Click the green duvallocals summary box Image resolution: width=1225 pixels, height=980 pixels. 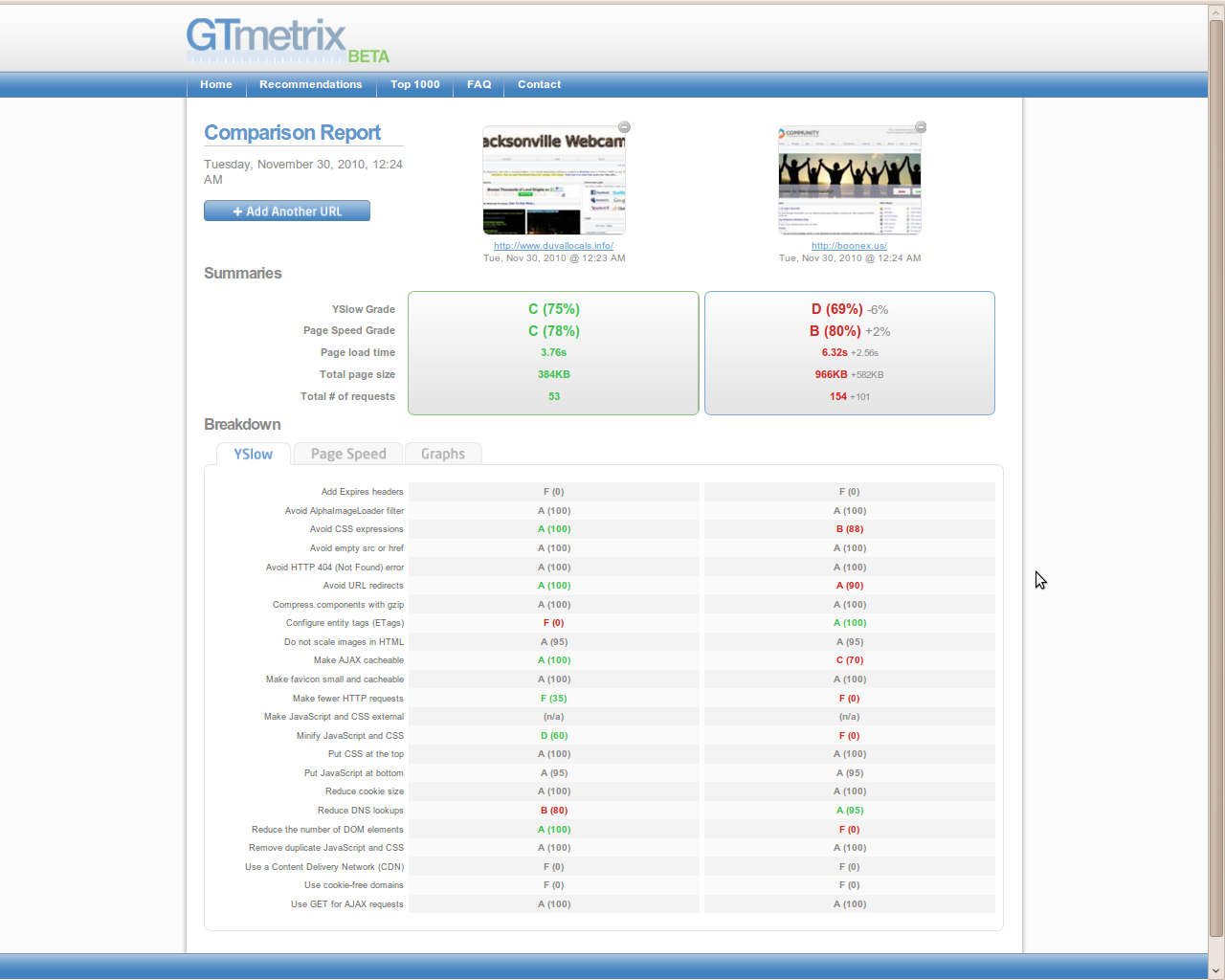pyautogui.click(x=554, y=353)
